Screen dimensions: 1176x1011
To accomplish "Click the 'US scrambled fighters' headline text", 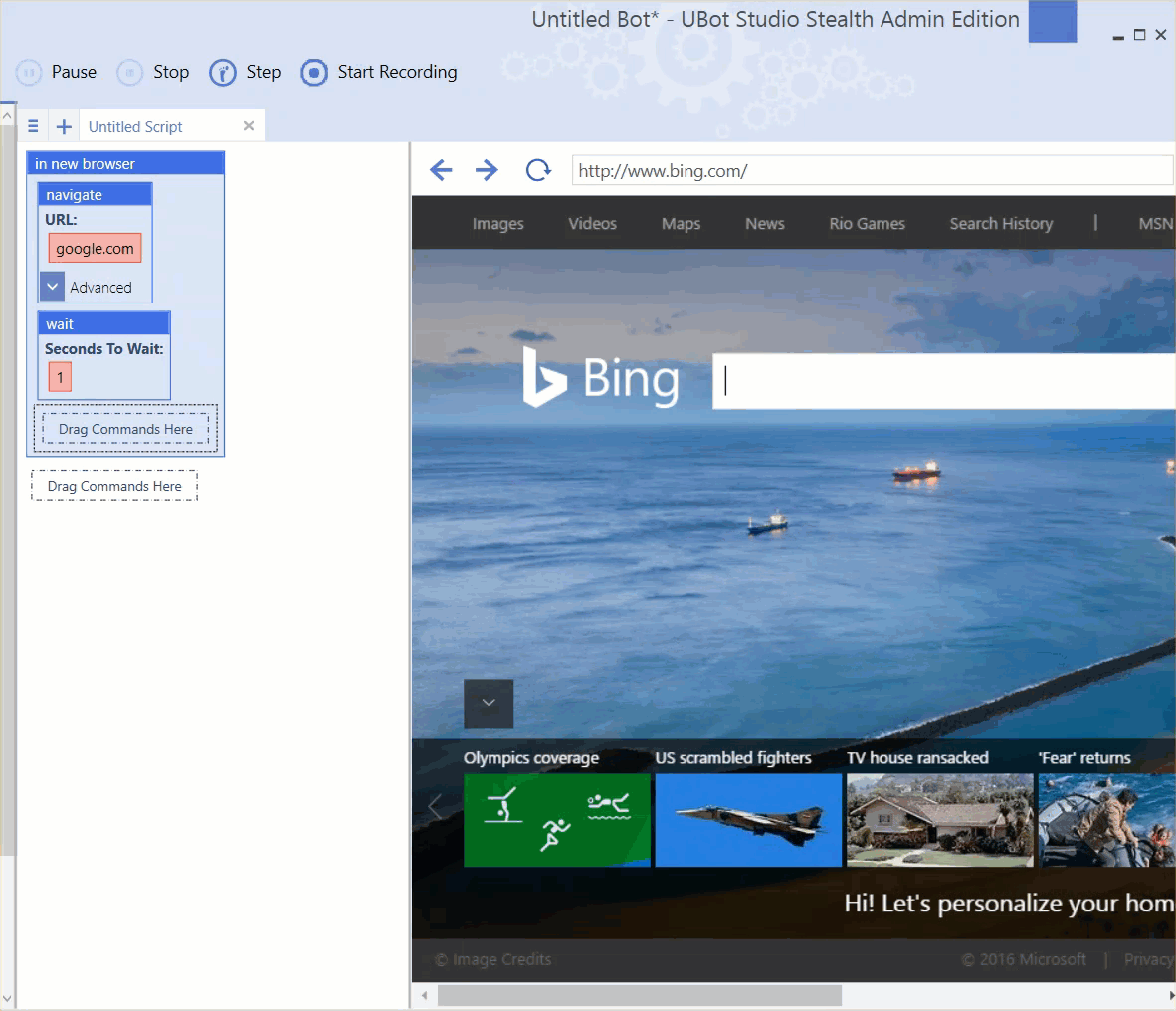I will [733, 757].
